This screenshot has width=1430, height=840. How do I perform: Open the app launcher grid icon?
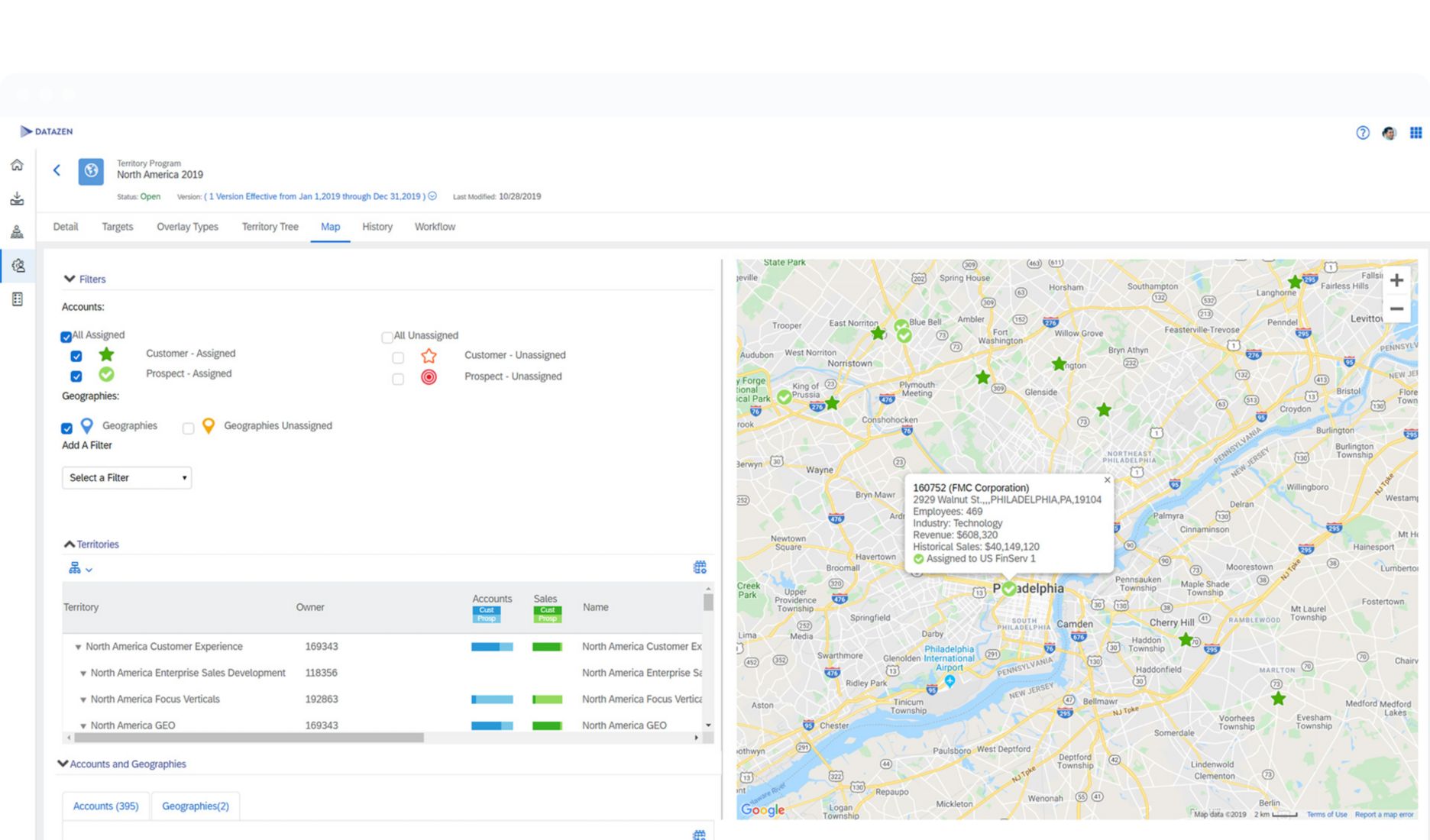pos(1415,132)
